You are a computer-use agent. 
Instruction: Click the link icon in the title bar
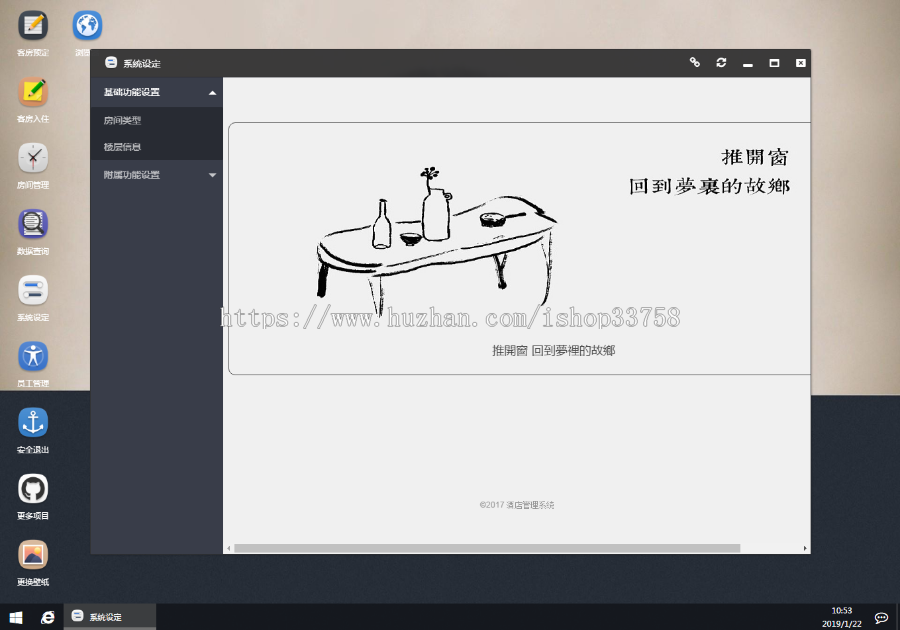pyautogui.click(x=694, y=63)
